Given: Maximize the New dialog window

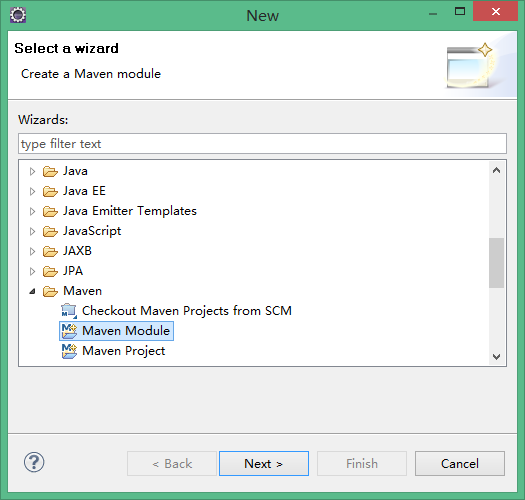Looking at the screenshot, I should [x=460, y=12].
